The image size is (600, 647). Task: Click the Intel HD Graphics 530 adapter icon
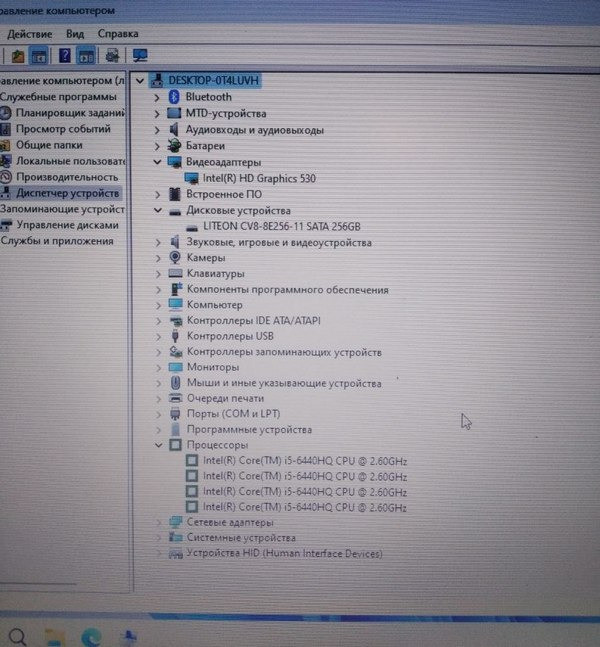191,178
